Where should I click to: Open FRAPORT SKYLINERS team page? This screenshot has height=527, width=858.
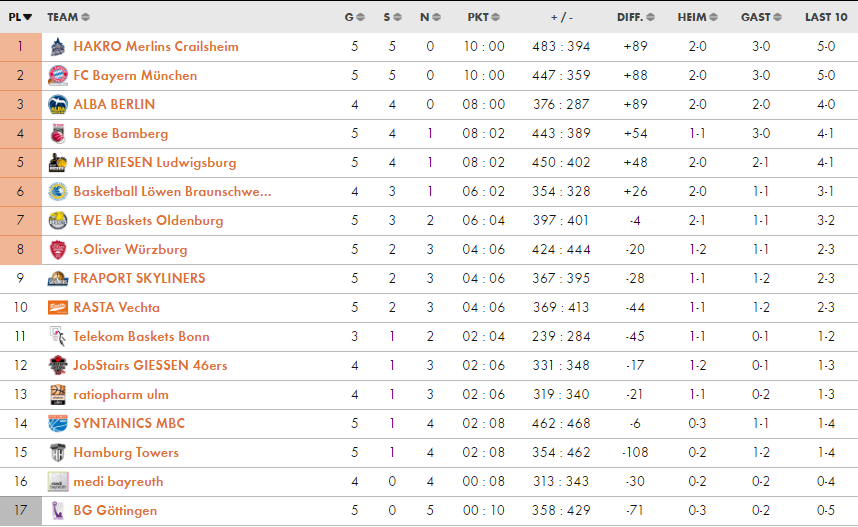coord(139,278)
